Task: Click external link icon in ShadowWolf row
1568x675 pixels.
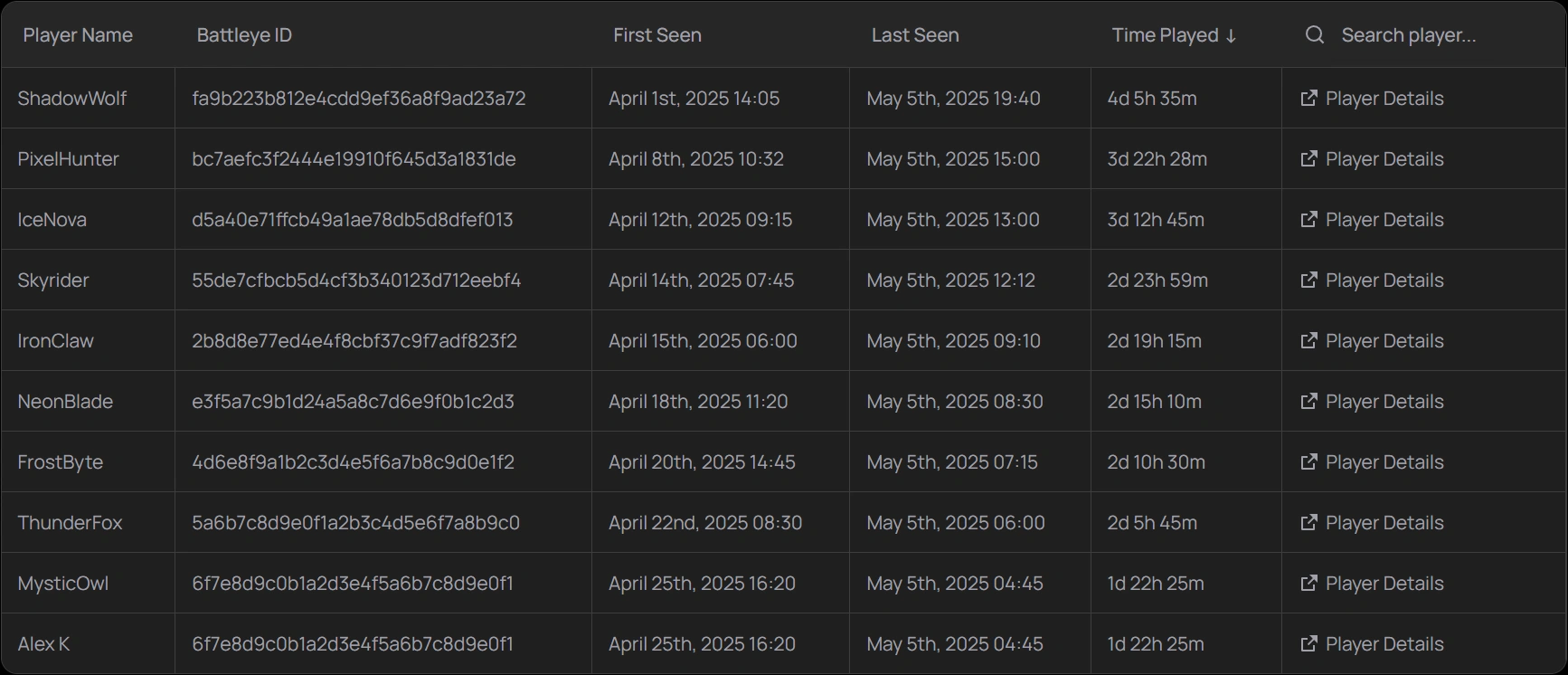Action: [1308, 99]
